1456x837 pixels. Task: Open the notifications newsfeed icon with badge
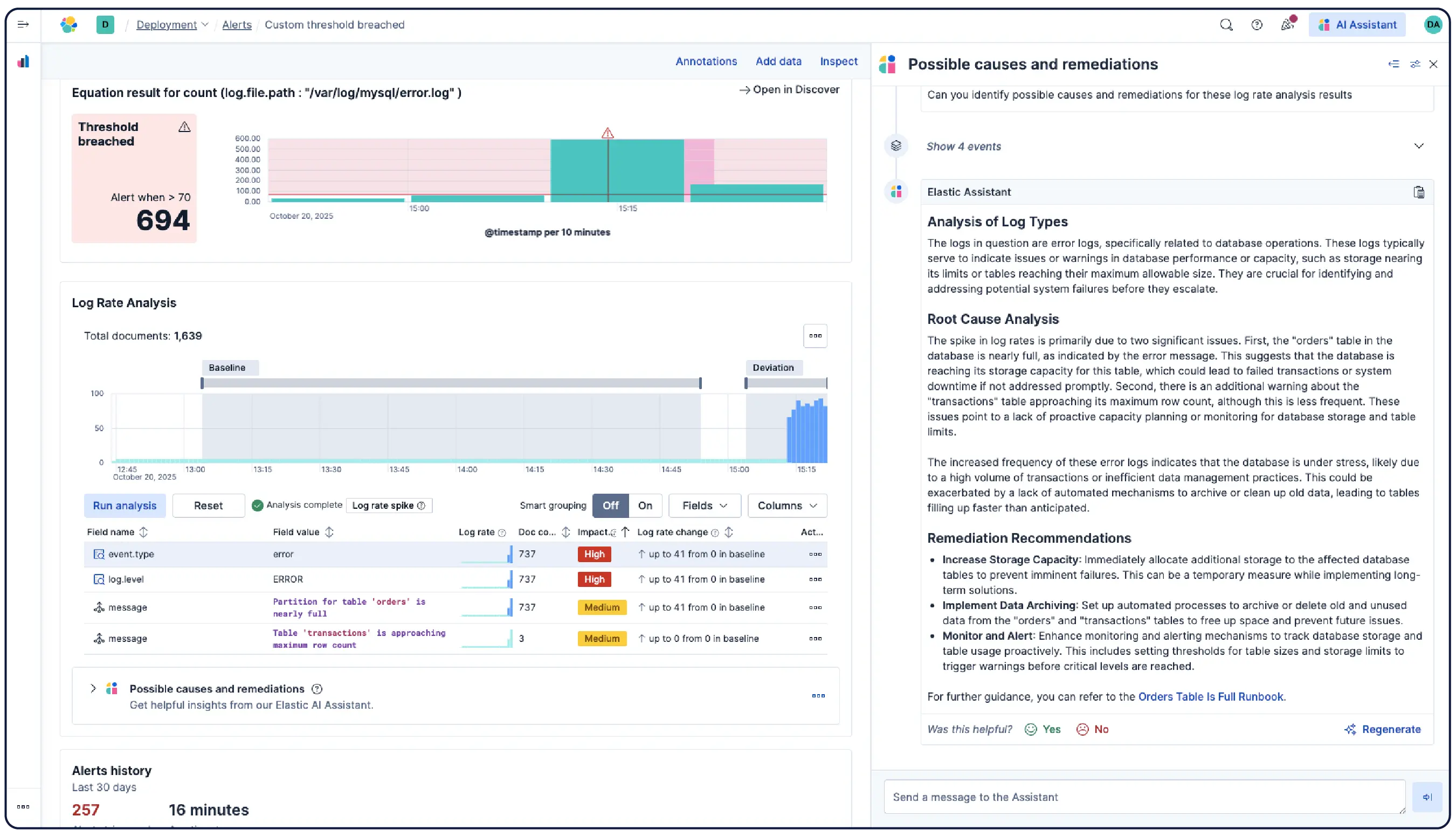(x=1288, y=25)
